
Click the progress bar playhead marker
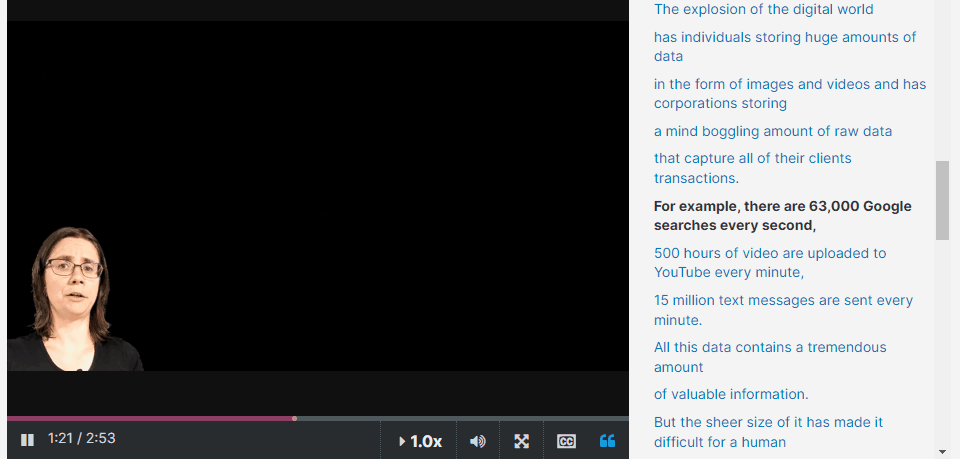(x=294, y=419)
